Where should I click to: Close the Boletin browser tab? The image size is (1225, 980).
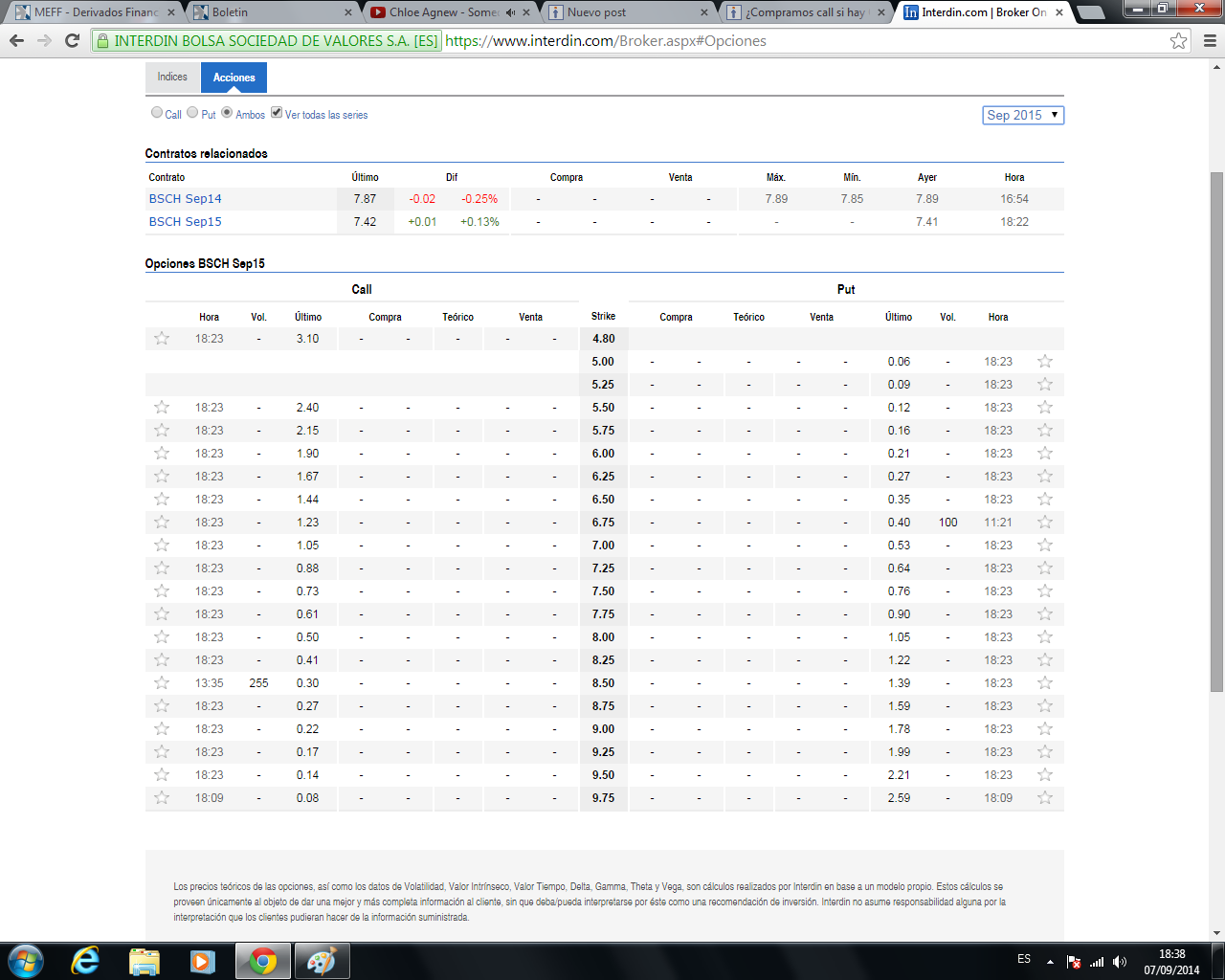[347, 12]
